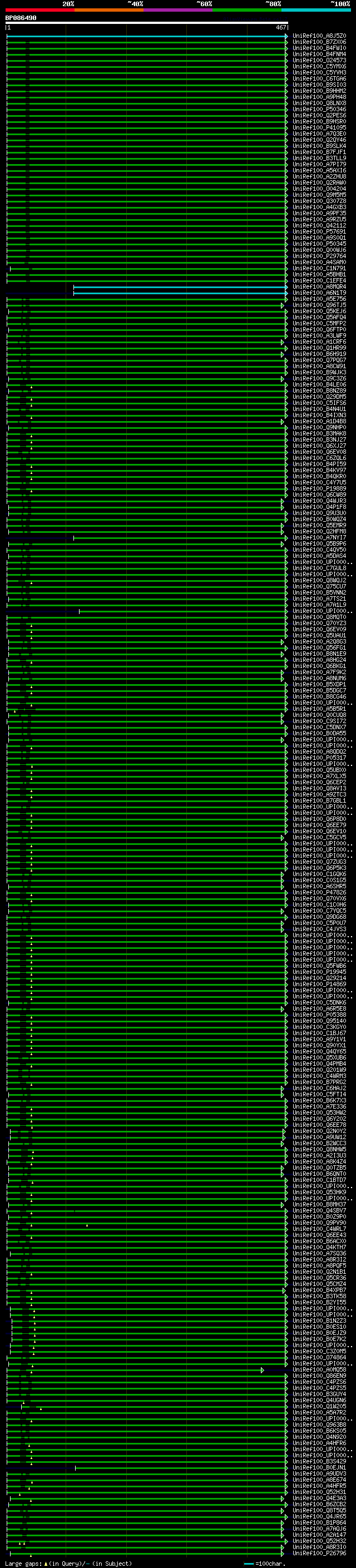Image resolution: width=356 pixels, height=1568 pixels.
Task: Select hit label UniRef100_Q29DM5
Action: pyautogui.click(x=319, y=397)
